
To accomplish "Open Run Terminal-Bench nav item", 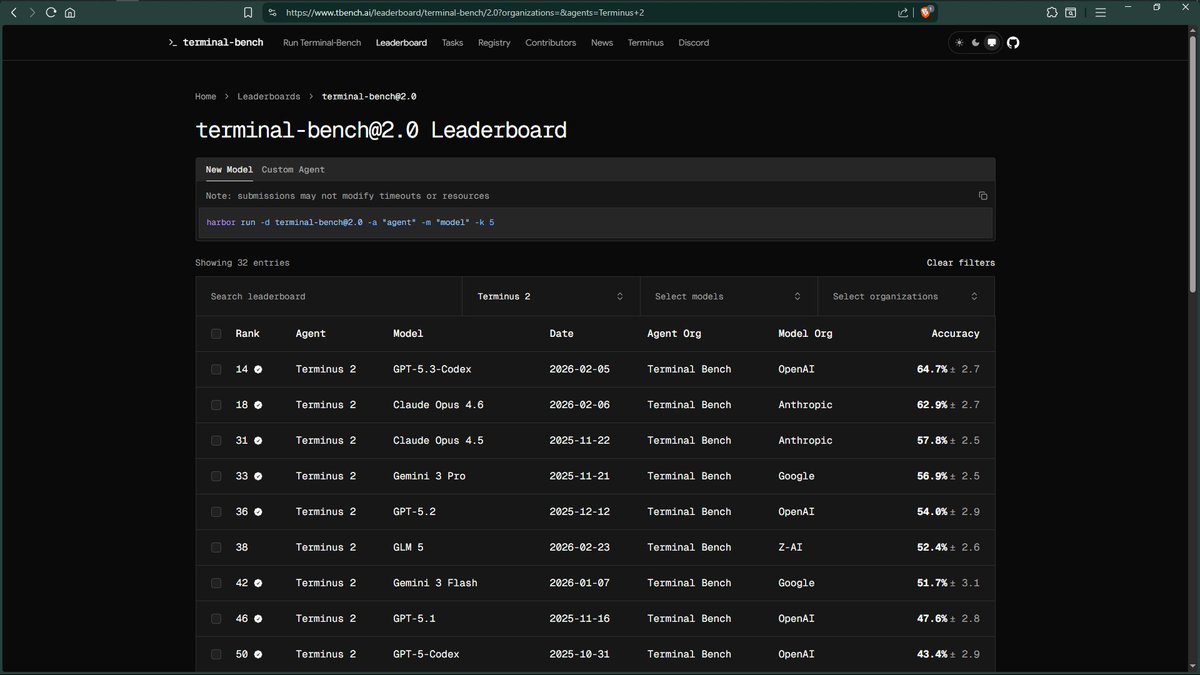I will pyautogui.click(x=322, y=43).
